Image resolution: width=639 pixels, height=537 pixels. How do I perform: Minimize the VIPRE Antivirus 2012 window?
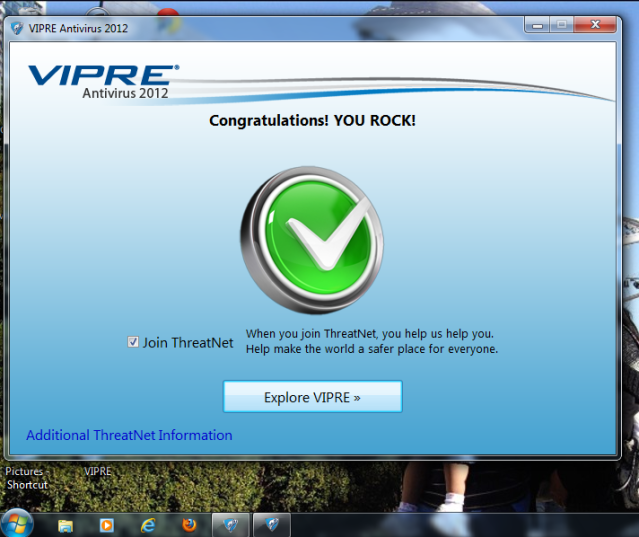click(537, 25)
